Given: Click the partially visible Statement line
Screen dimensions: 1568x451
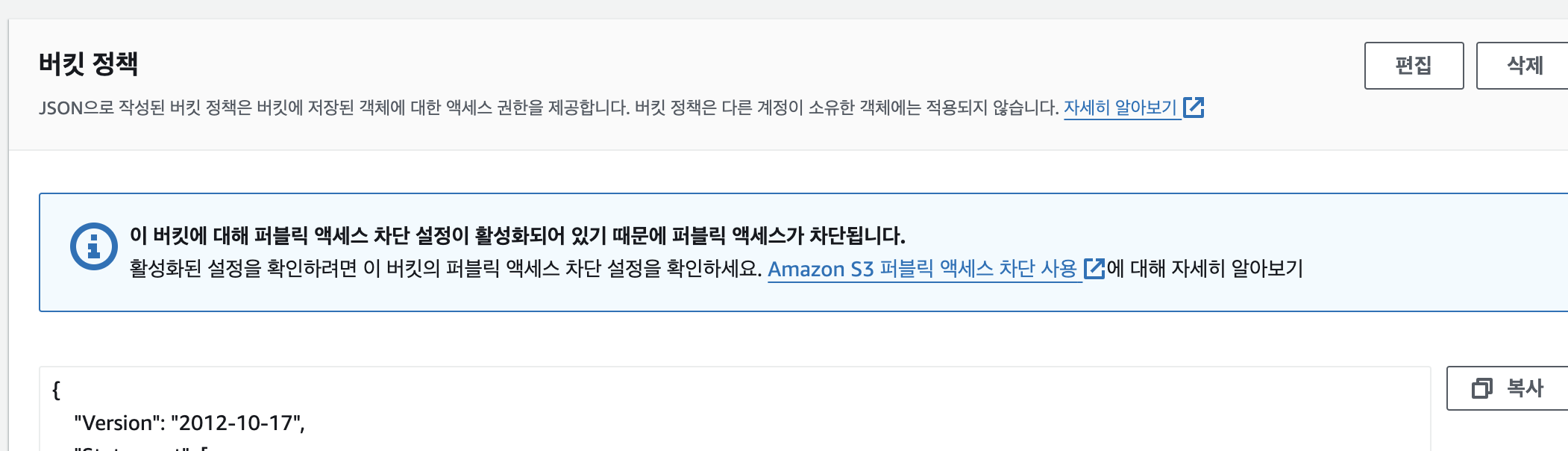Looking at the screenshot, I should click(142, 448).
